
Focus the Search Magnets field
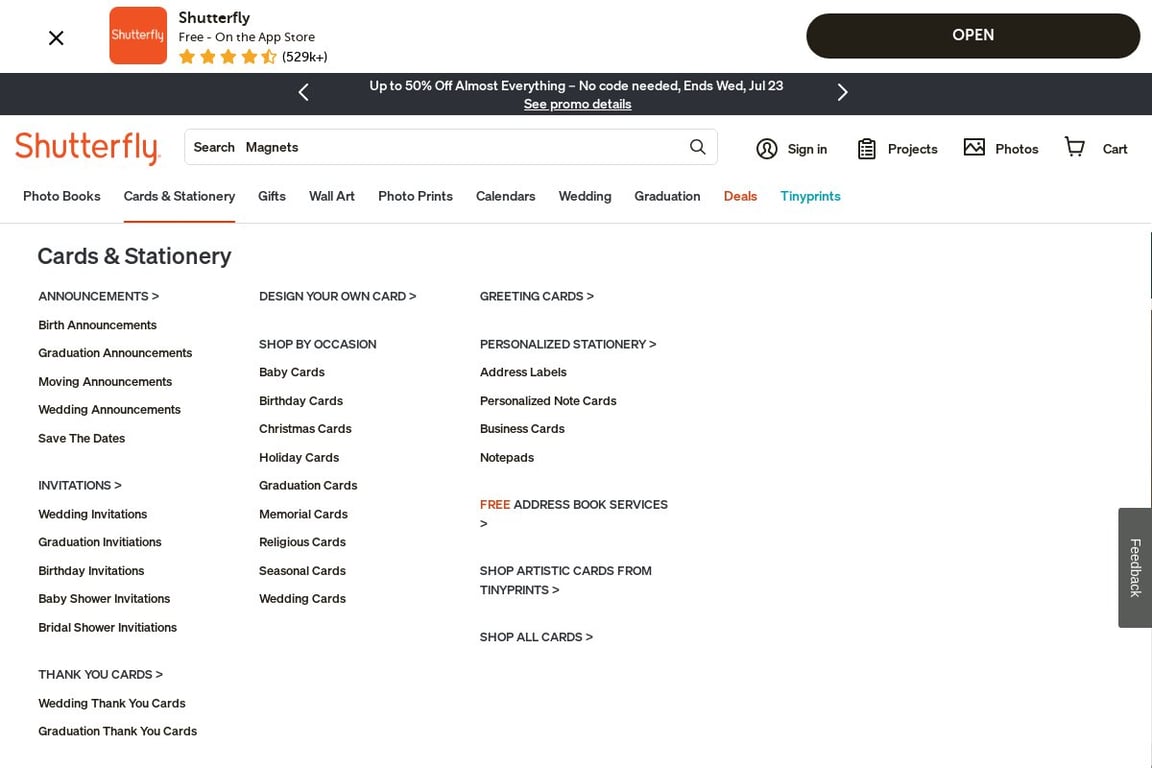point(451,147)
